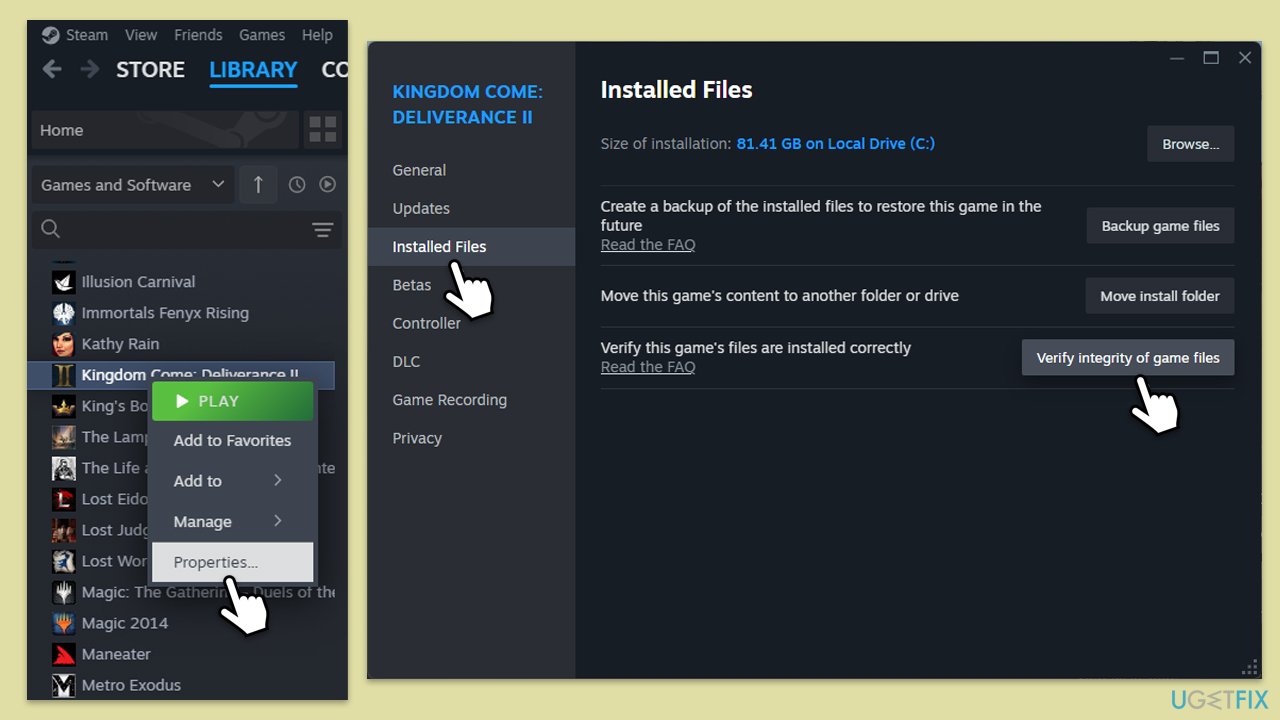Image resolution: width=1280 pixels, height=720 pixels.
Task: Click Move install folder button
Action: coord(1160,296)
